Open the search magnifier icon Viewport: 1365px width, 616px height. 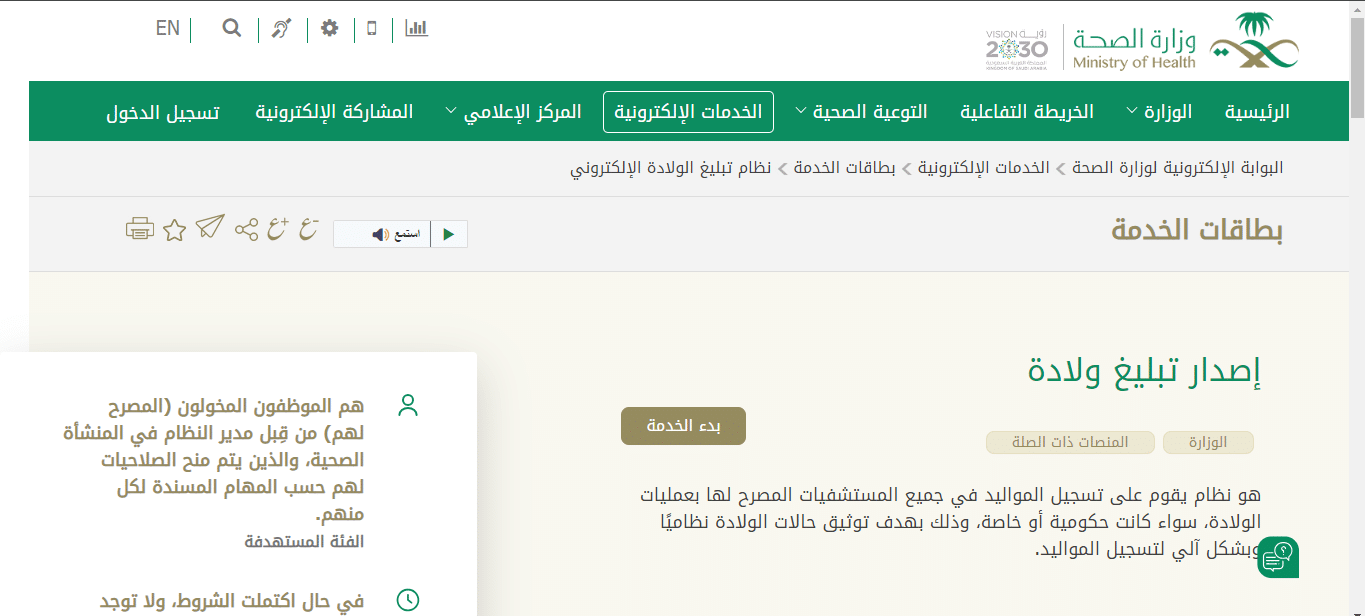point(232,28)
